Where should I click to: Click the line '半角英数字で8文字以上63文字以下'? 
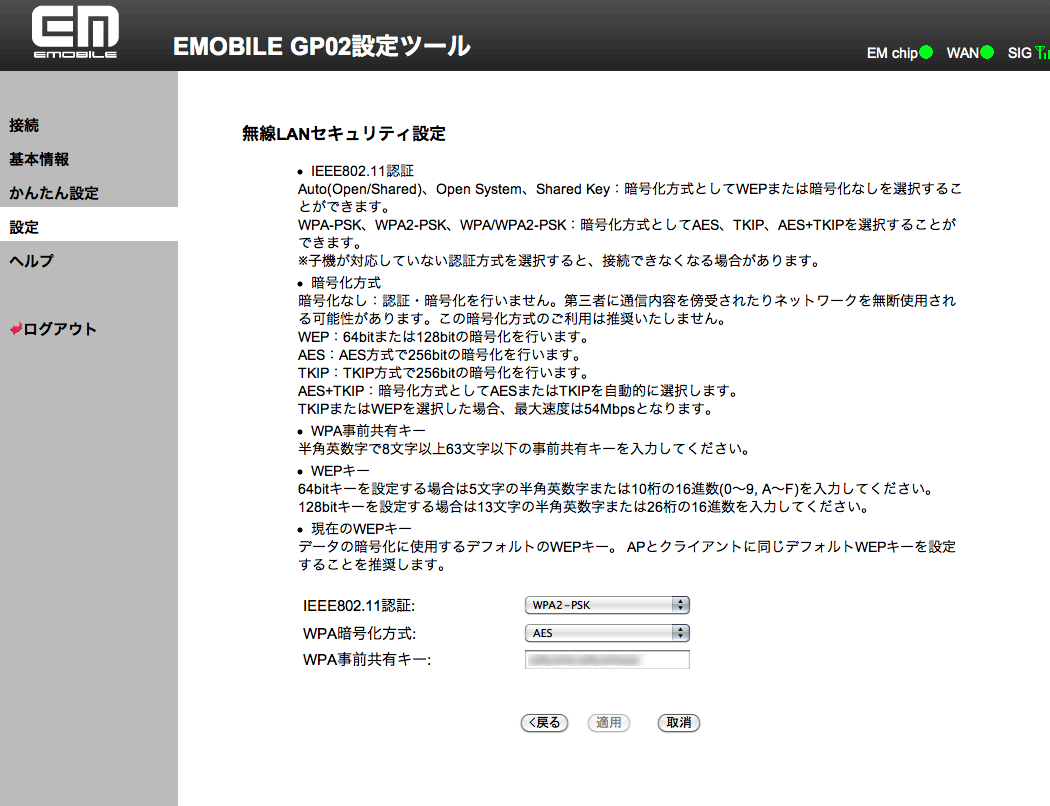click(525, 449)
